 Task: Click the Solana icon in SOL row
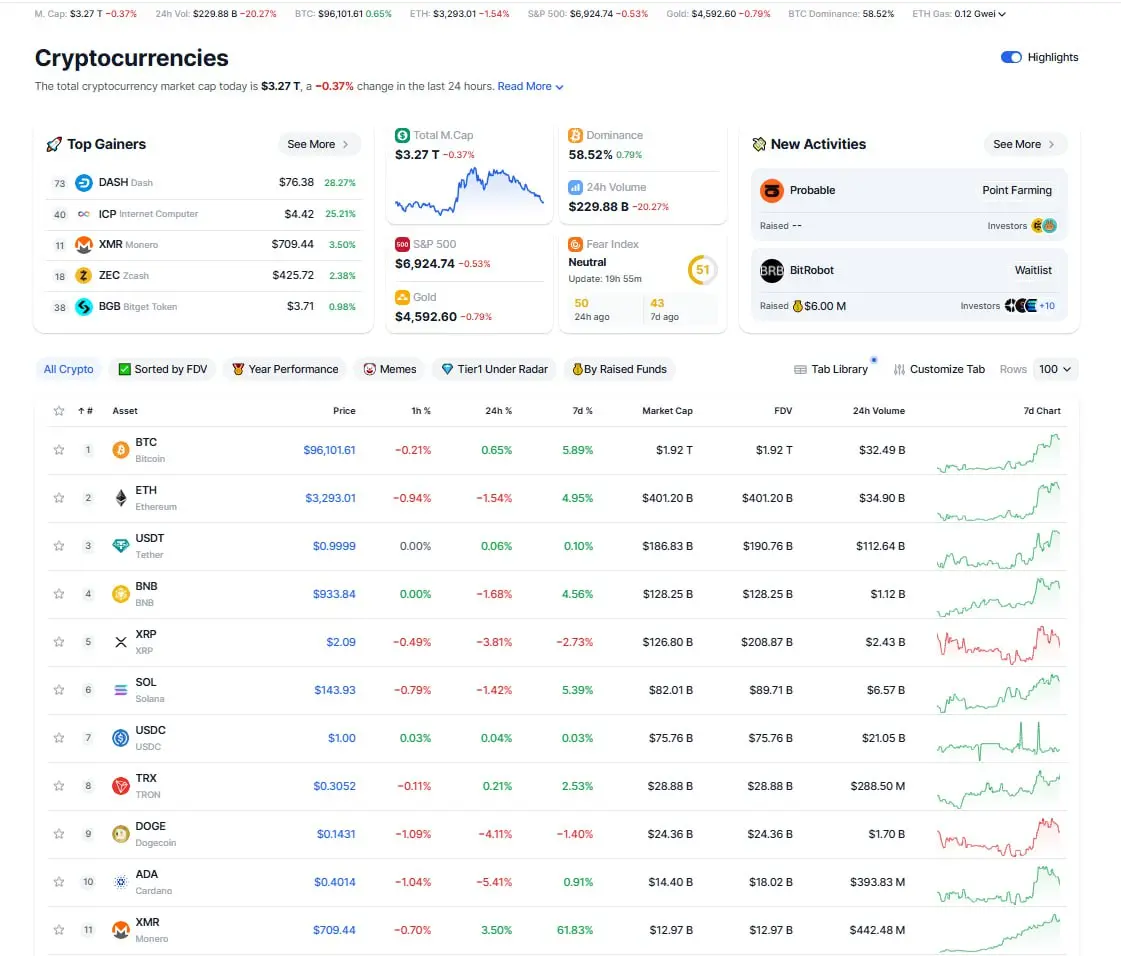pos(121,690)
